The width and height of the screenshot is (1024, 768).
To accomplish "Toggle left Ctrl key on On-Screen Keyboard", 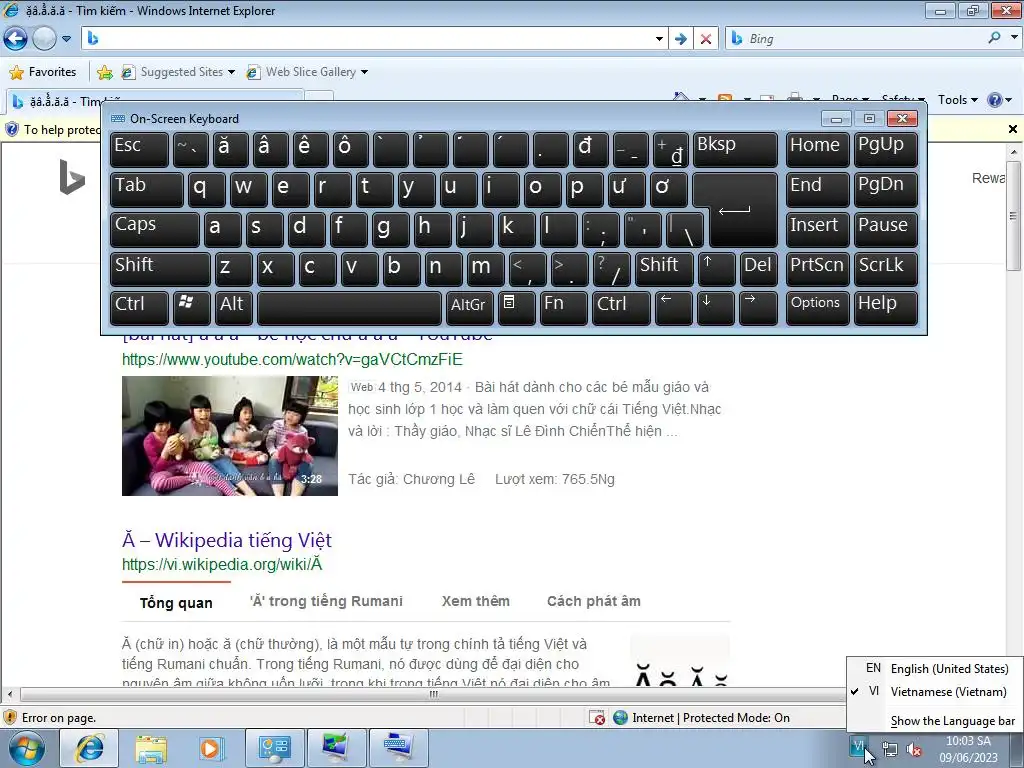I will click(x=138, y=308).
